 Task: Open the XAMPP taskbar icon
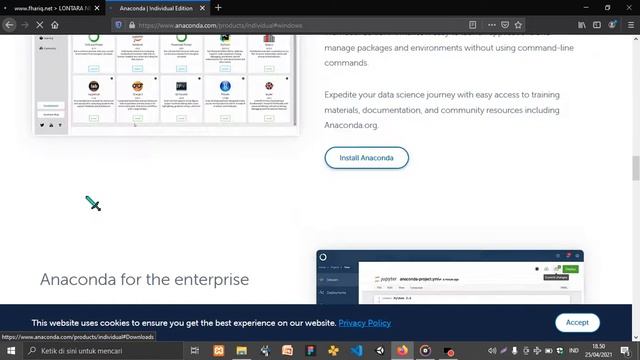pyautogui.click(x=219, y=351)
